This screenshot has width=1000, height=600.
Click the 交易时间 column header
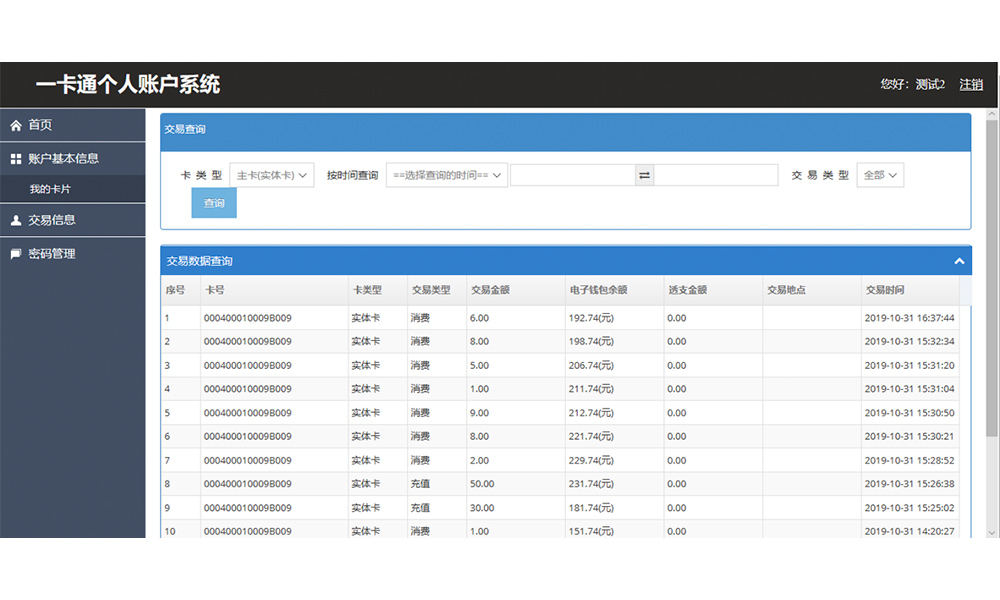point(885,291)
